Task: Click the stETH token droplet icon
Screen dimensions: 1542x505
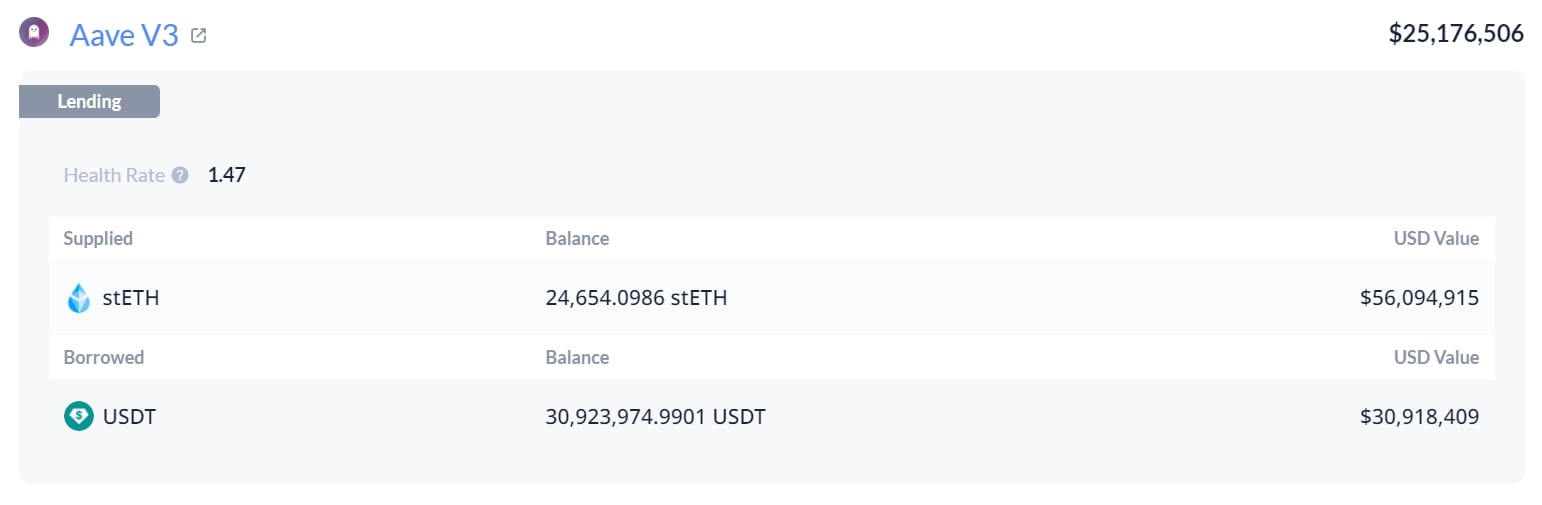Action: click(79, 298)
